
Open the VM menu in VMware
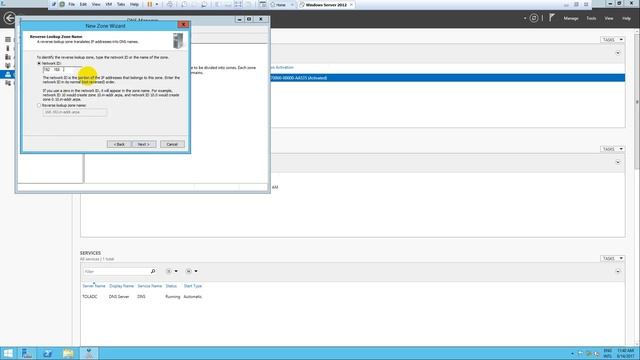click(x=109, y=4)
